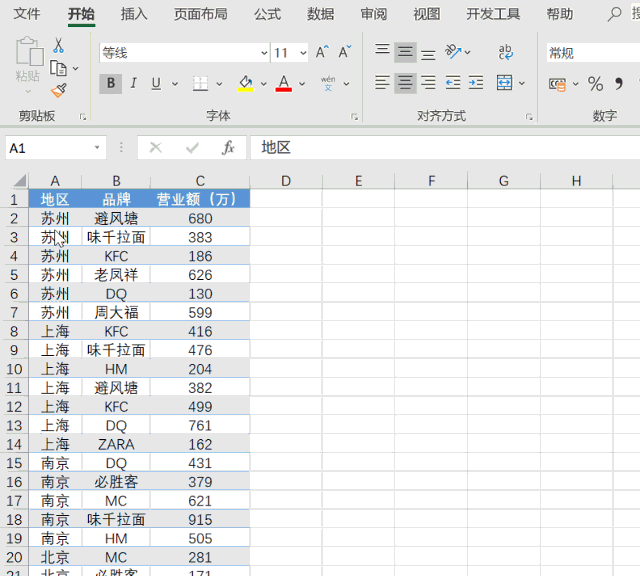Expand the Copy options arrow
Image resolution: width=640 pixels, height=576 pixels.
76,69
